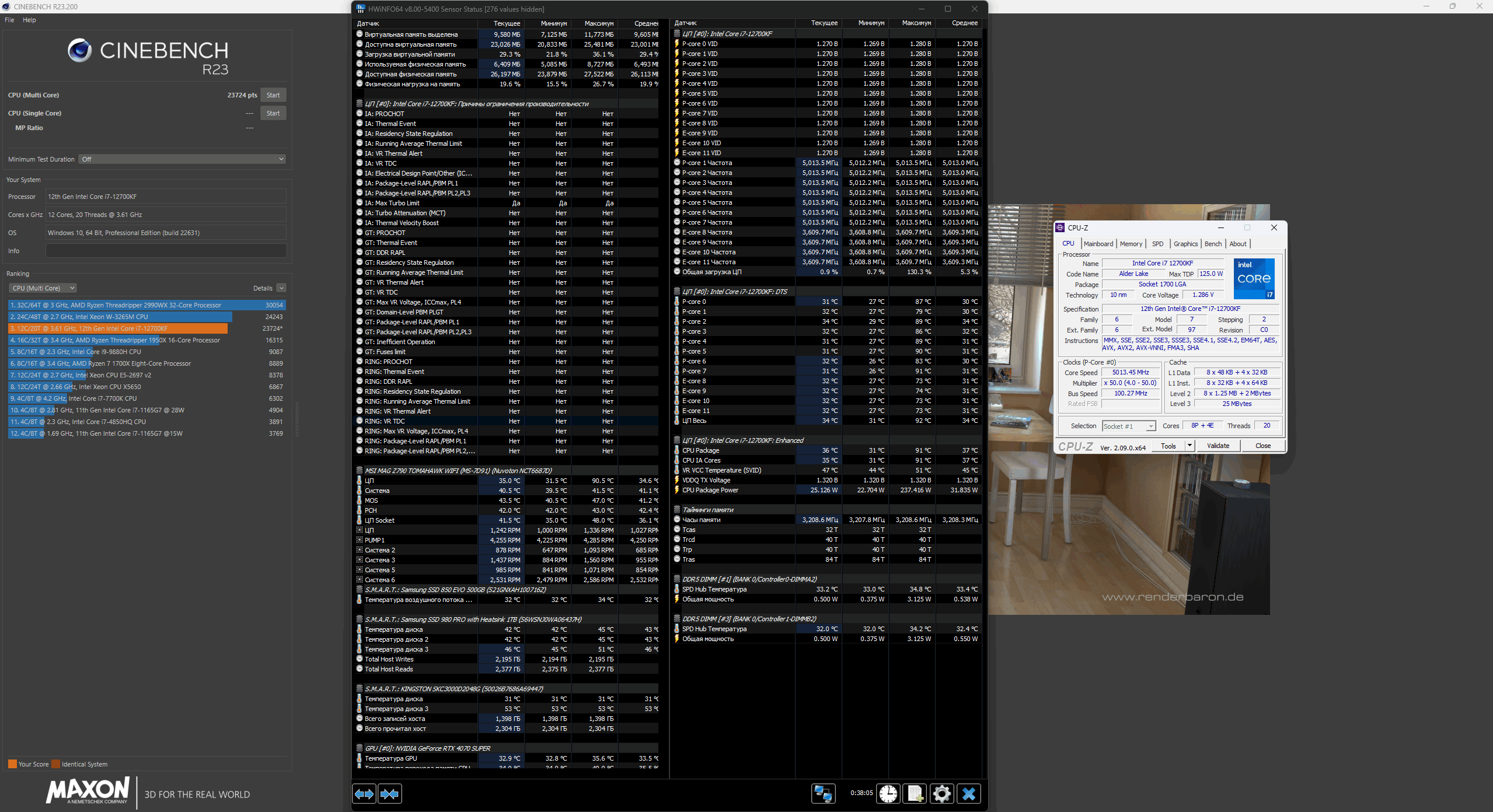Image resolution: width=1493 pixels, height=812 pixels.
Task: Open Cinebench File menu
Action: tap(9, 20)
